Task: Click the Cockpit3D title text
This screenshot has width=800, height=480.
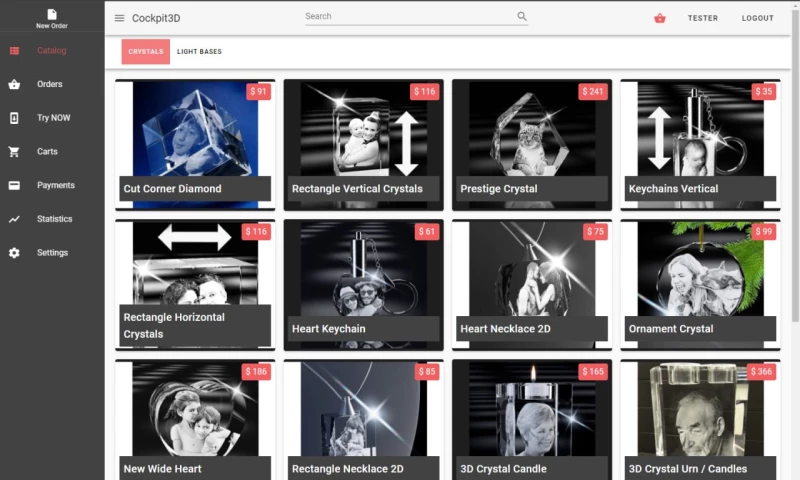Action: pos(156,18)
